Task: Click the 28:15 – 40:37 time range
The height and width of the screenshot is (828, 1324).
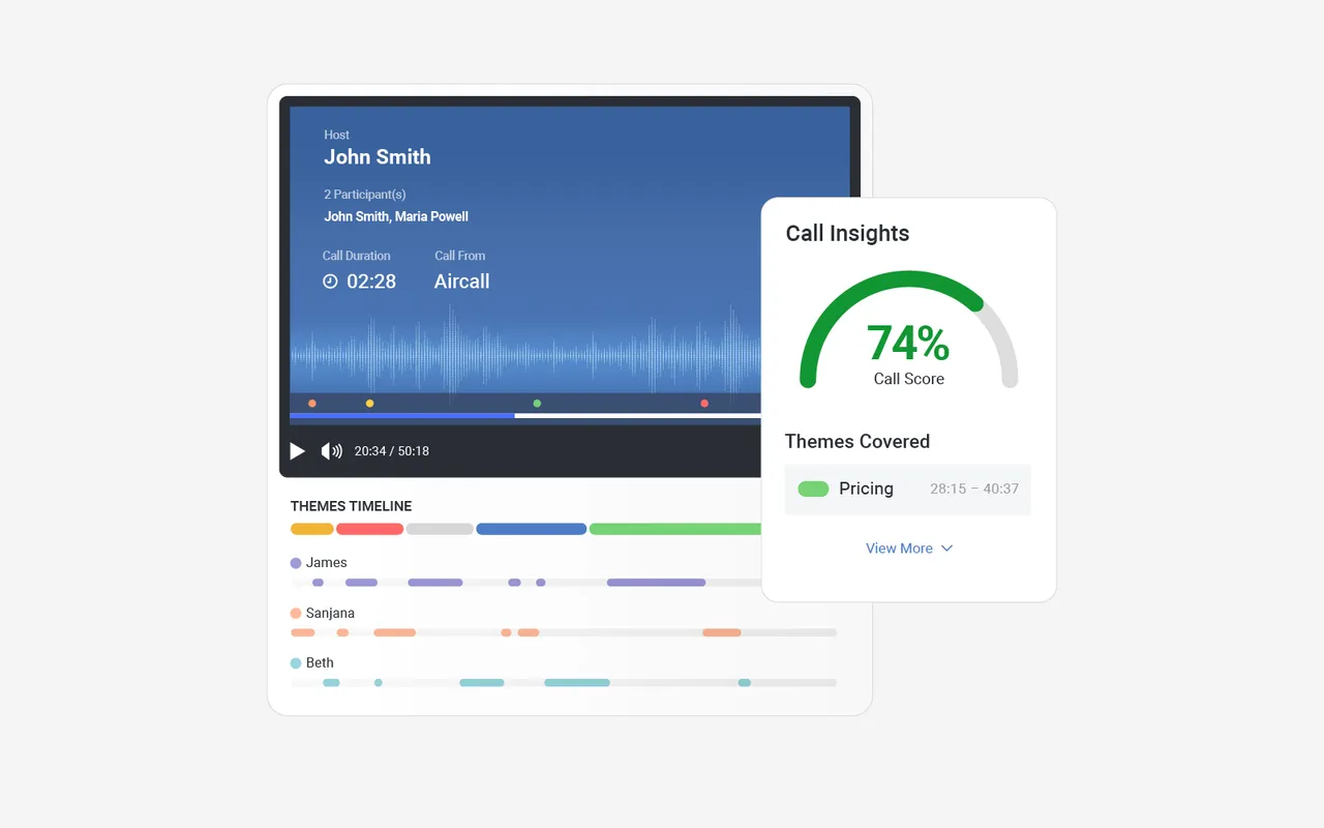Action: [x=974, y=489]
